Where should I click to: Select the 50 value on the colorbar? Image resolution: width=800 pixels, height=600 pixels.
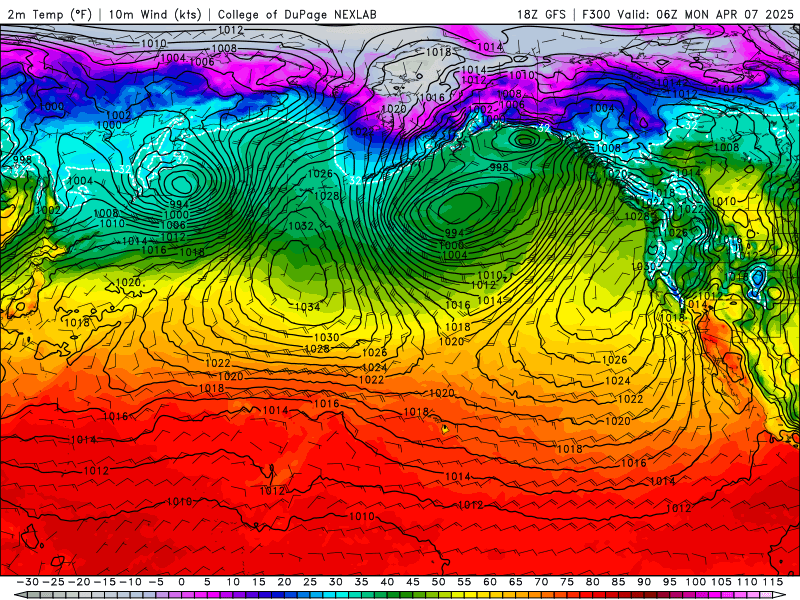[438, 582]
